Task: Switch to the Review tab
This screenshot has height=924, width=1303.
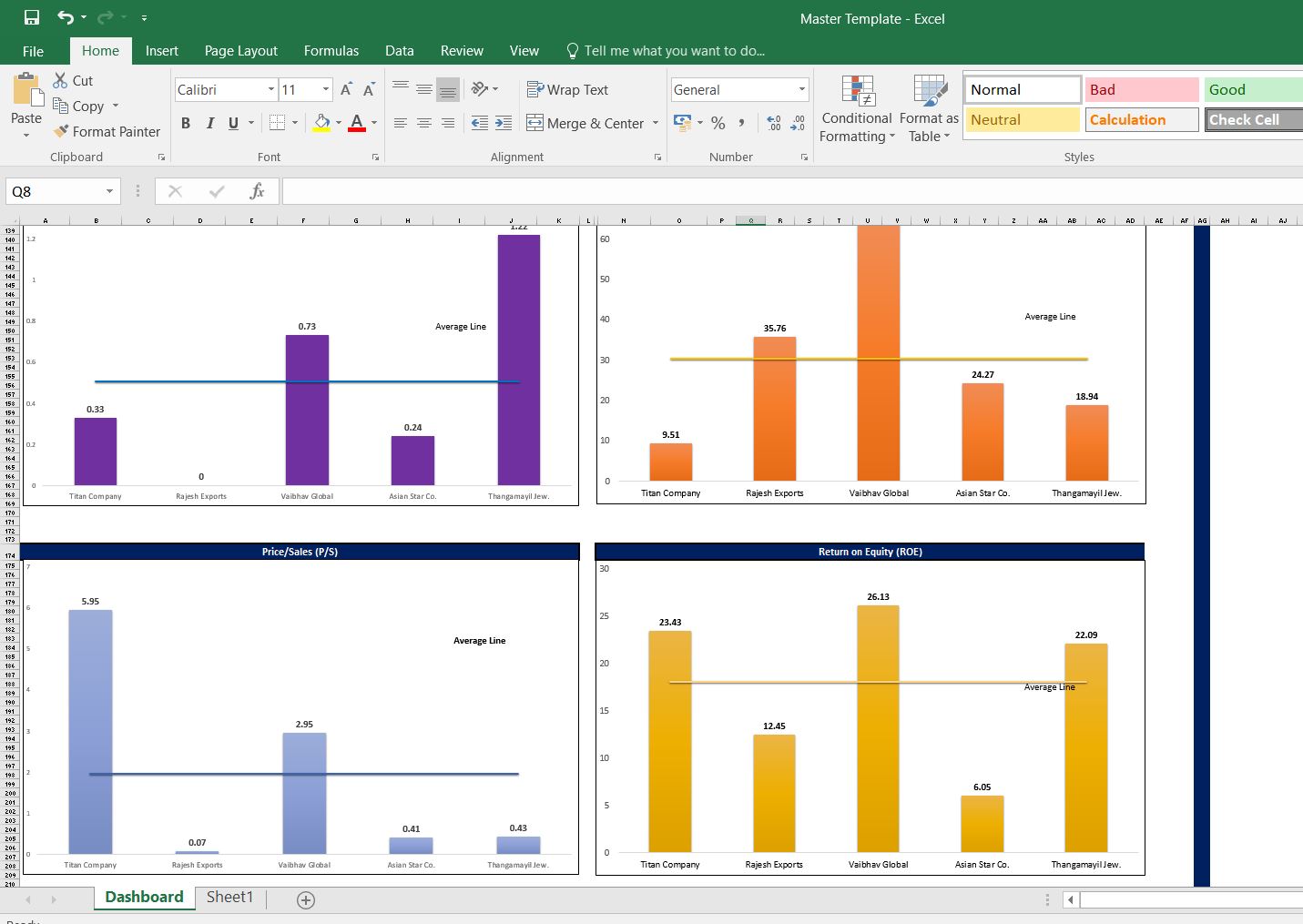Action: point(462,51)
